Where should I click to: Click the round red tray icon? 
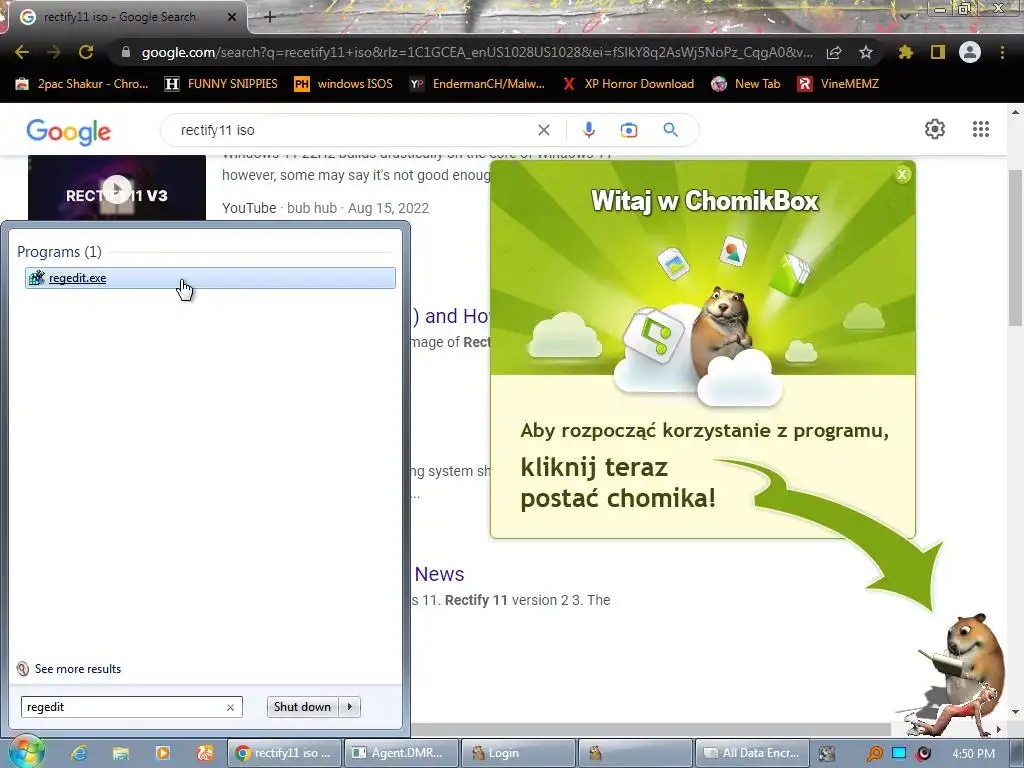pos(923,754)
